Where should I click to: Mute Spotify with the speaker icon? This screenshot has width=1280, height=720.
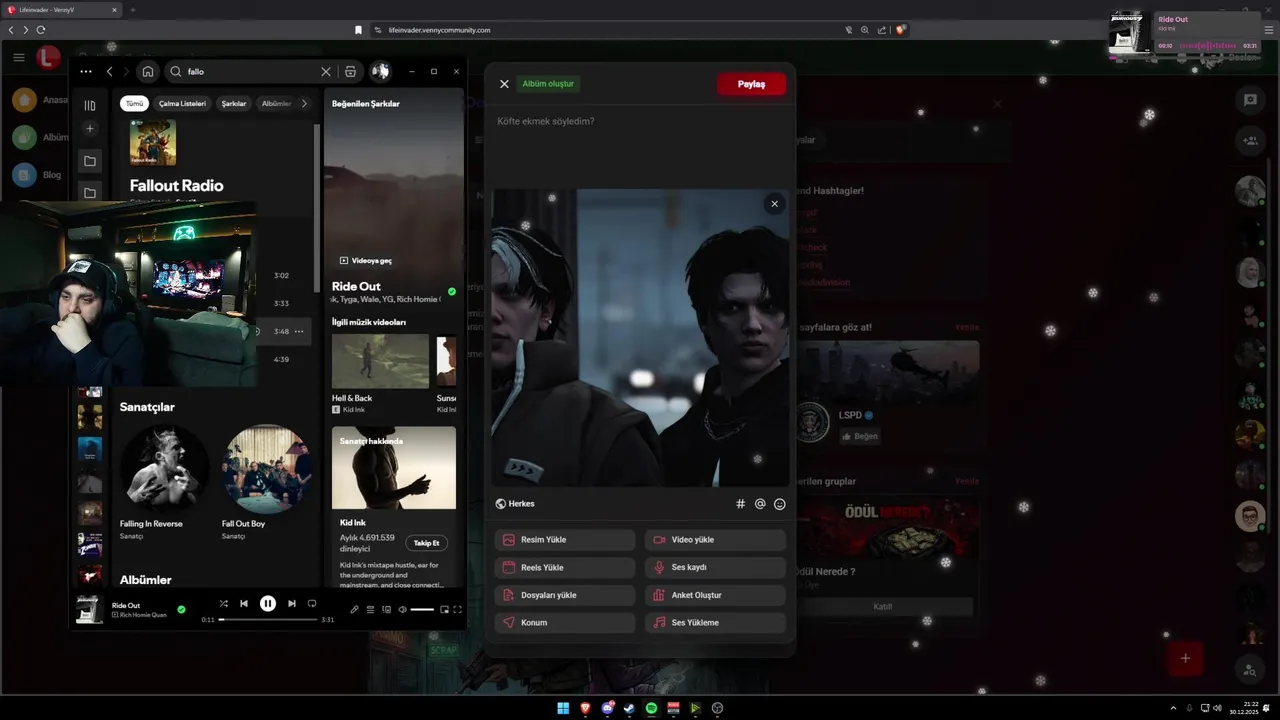coord(402,609)
